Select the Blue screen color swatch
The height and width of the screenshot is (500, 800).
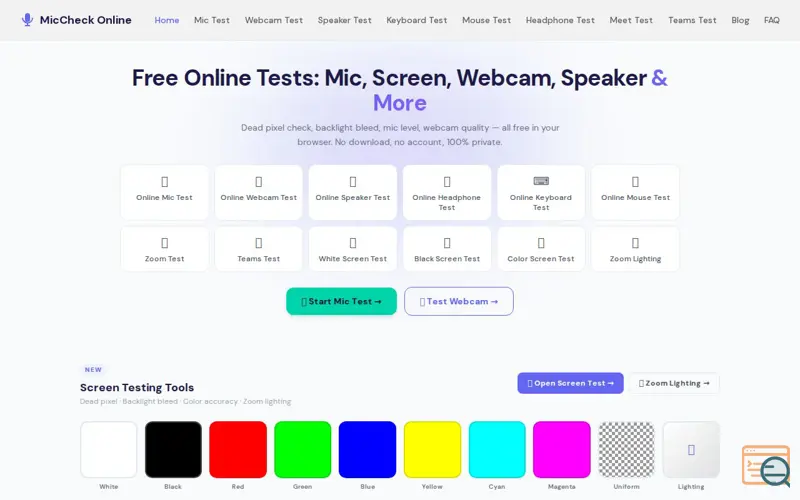pos(367,449)
